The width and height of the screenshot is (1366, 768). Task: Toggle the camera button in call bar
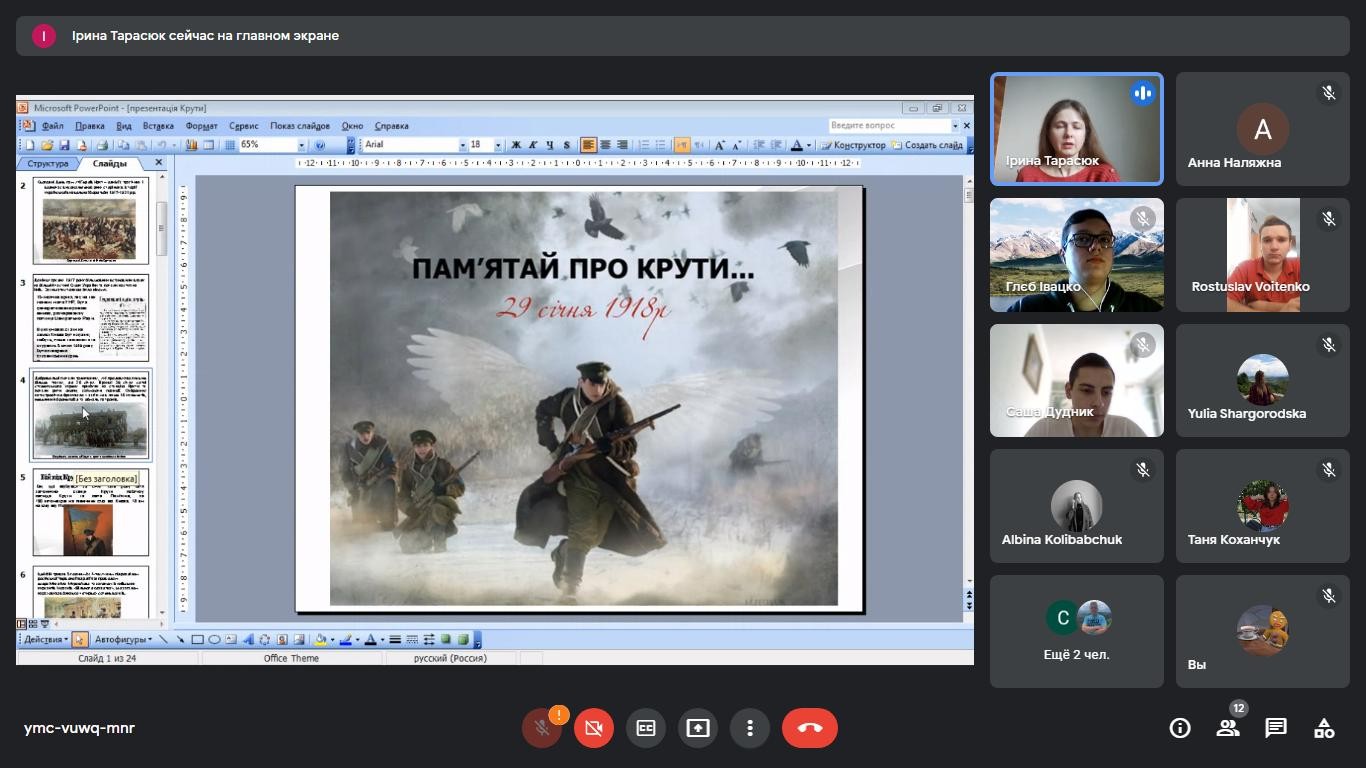point(594,728)
